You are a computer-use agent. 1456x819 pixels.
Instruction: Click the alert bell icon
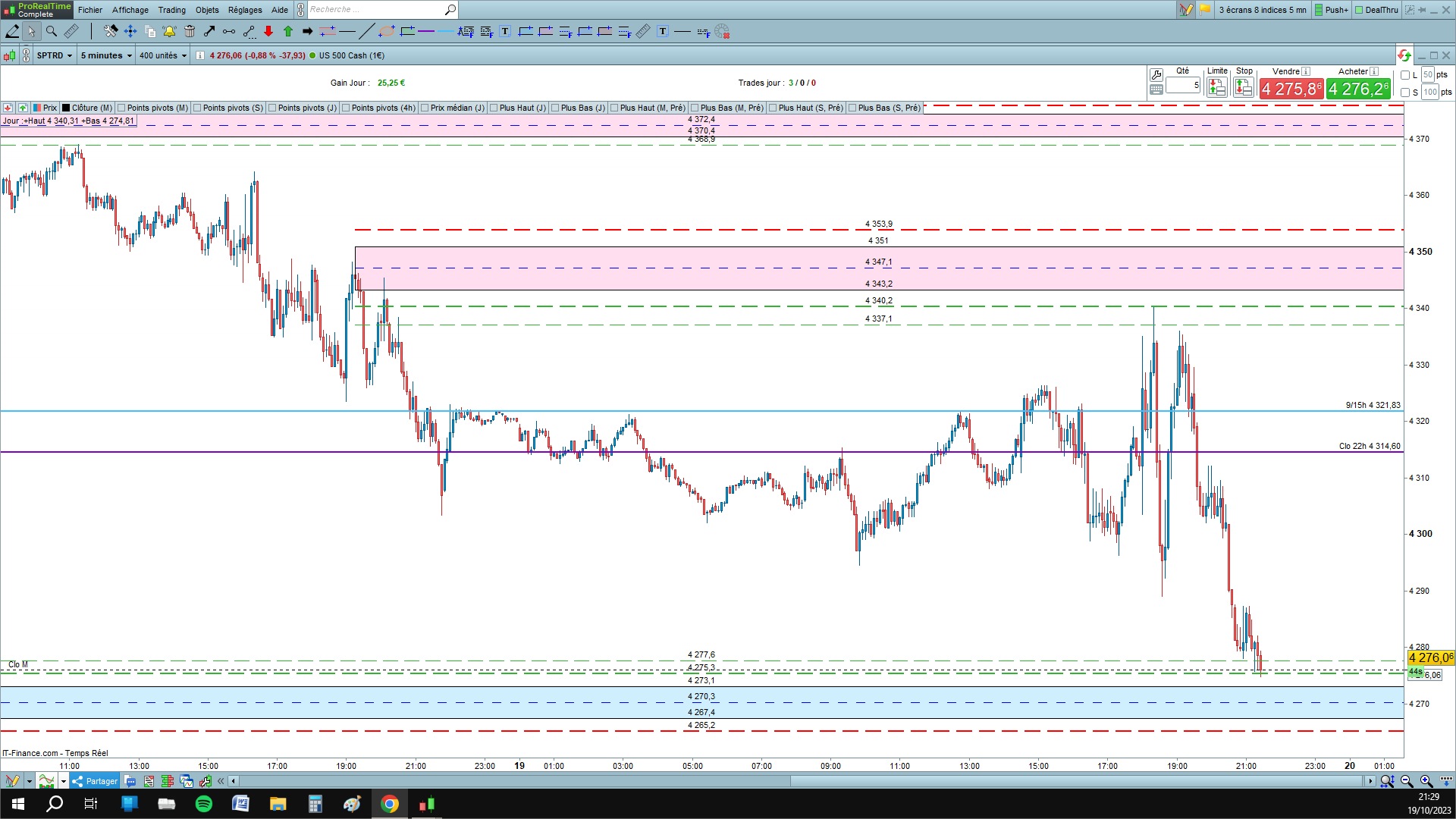(169, 31)
